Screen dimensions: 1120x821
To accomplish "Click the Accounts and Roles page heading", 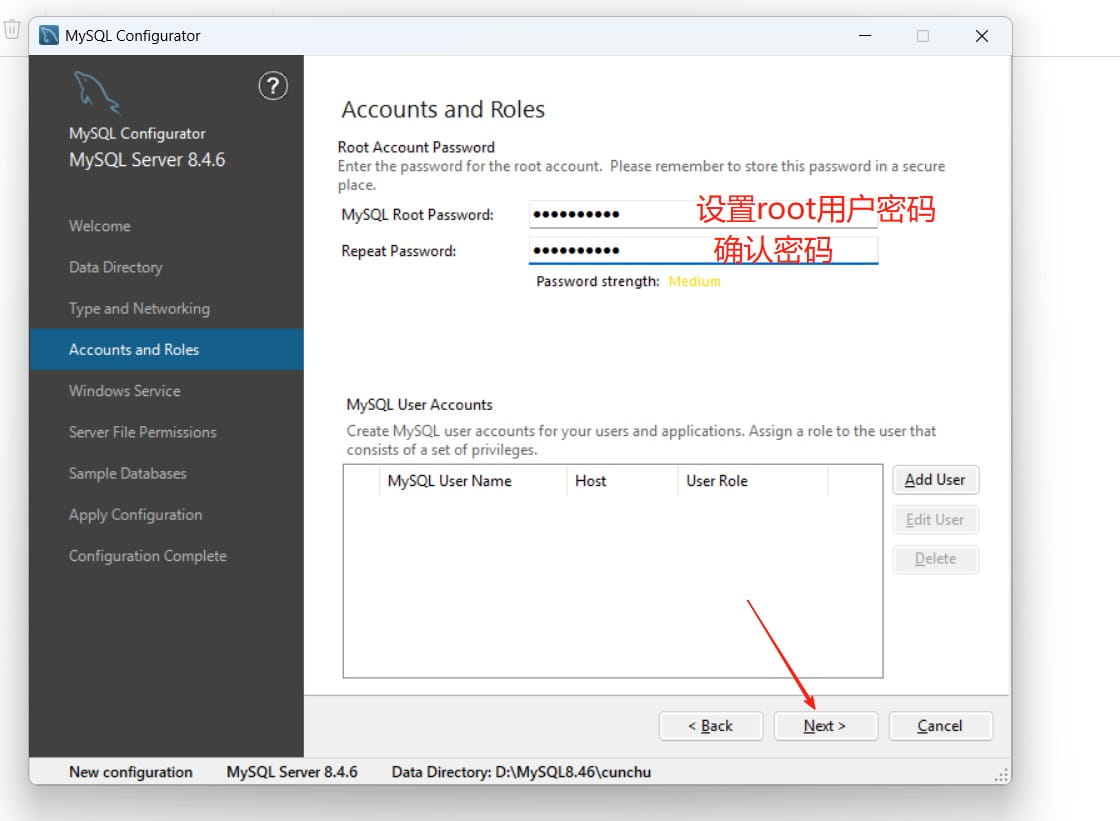I will [443, 109].
